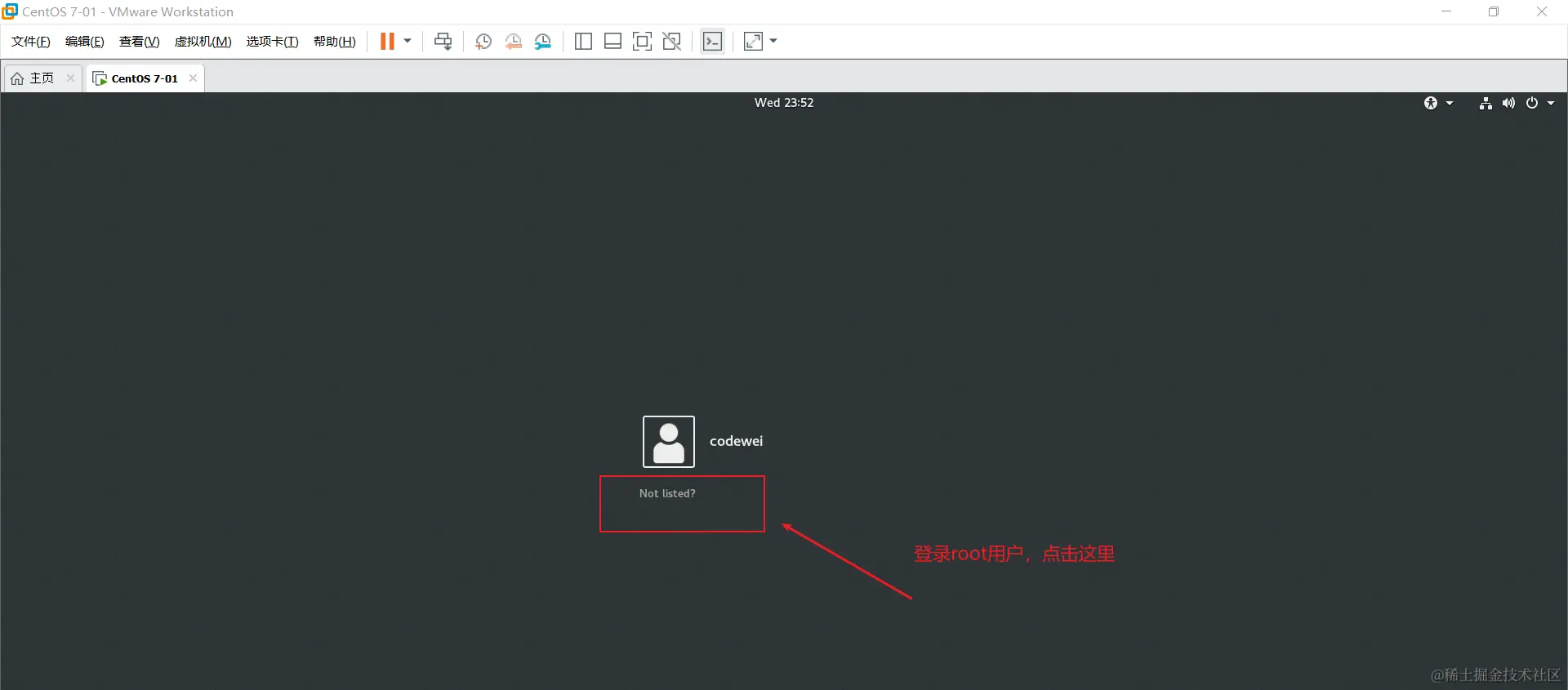Expand the stretch display dropdown arrow
This screenshot has height=690, width=1568.
click(773, 41)
